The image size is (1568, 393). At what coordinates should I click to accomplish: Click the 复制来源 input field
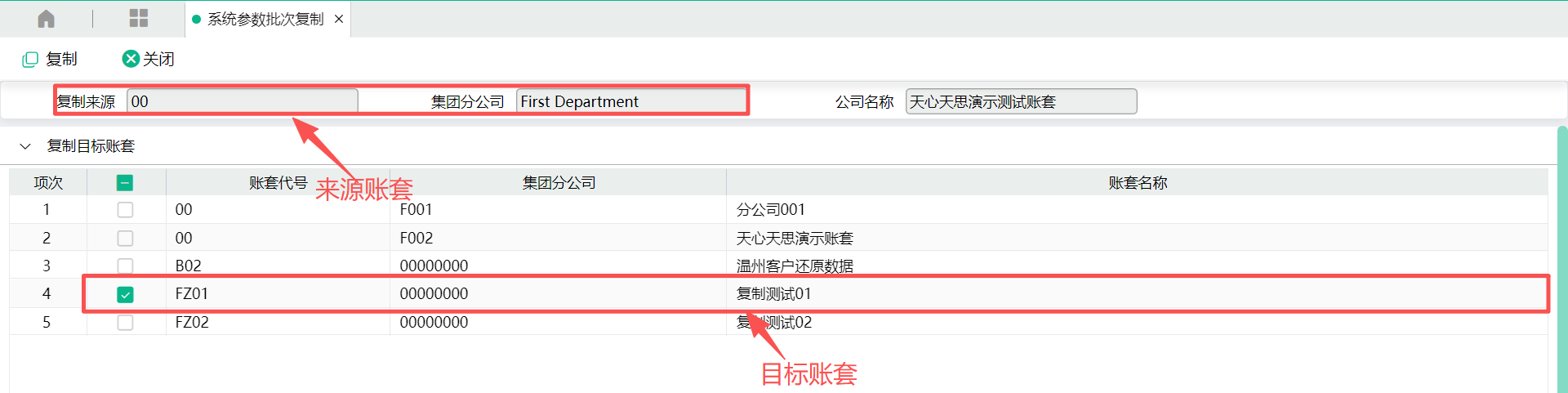coord(243,101)
